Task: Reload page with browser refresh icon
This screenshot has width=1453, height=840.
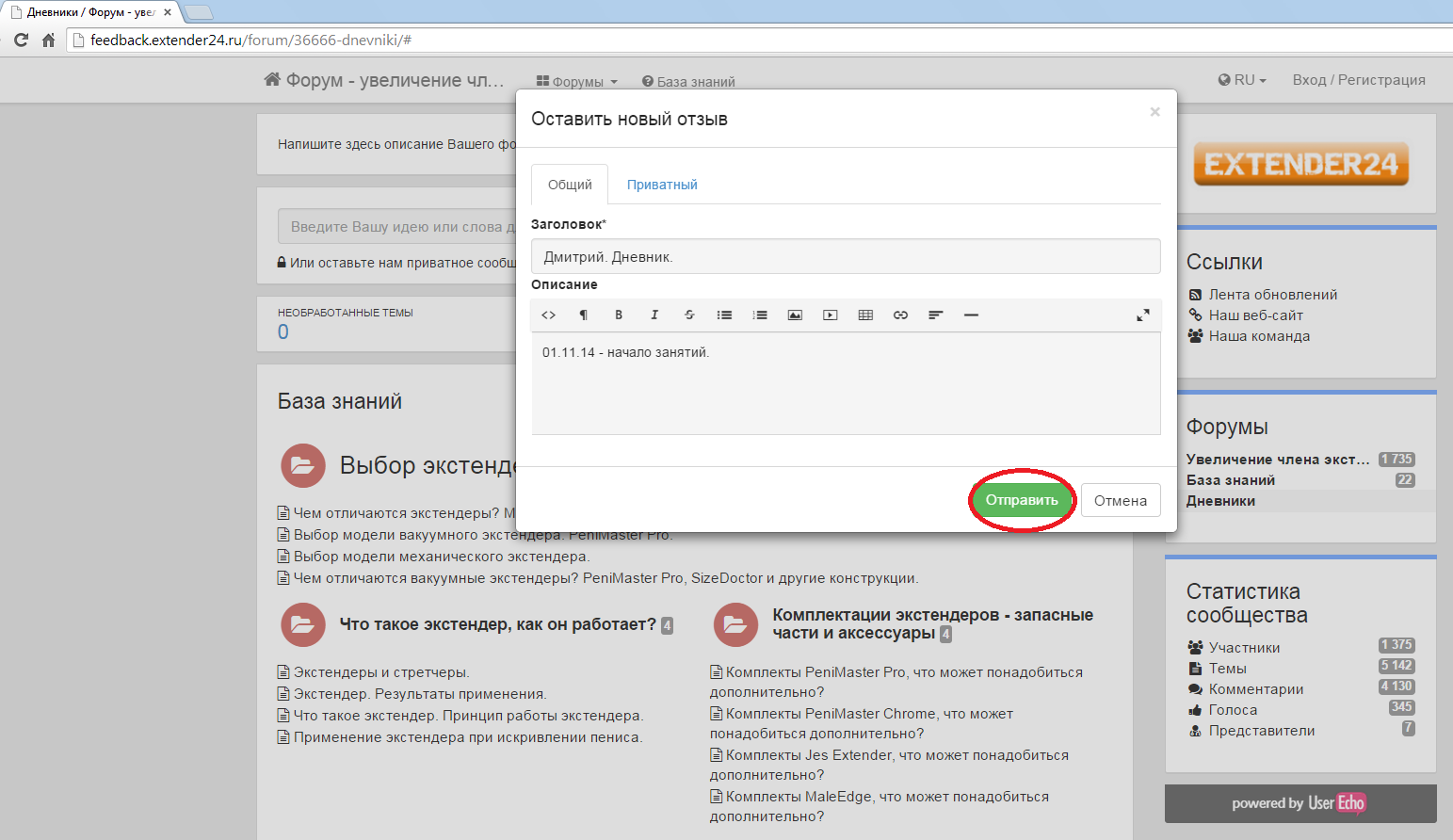Action: click(x=21, y=40)
